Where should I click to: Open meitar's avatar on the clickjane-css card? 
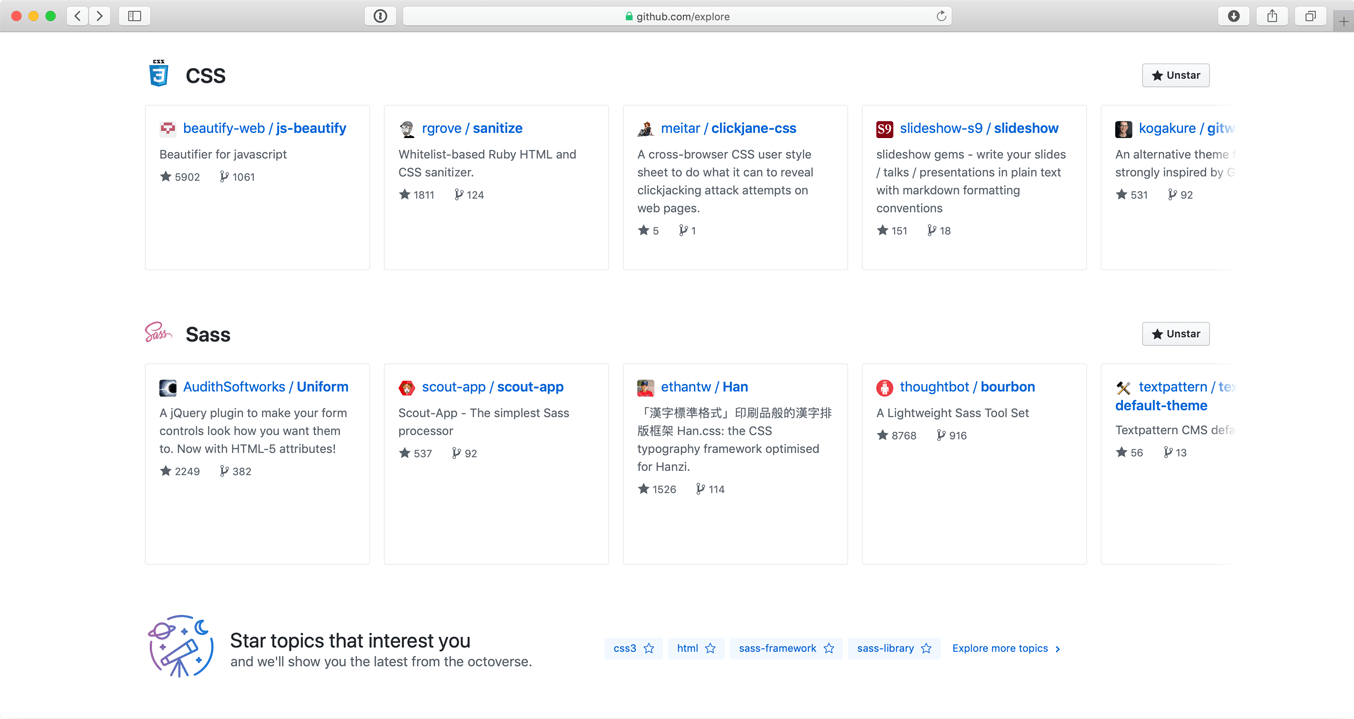[x=645, y=128]
